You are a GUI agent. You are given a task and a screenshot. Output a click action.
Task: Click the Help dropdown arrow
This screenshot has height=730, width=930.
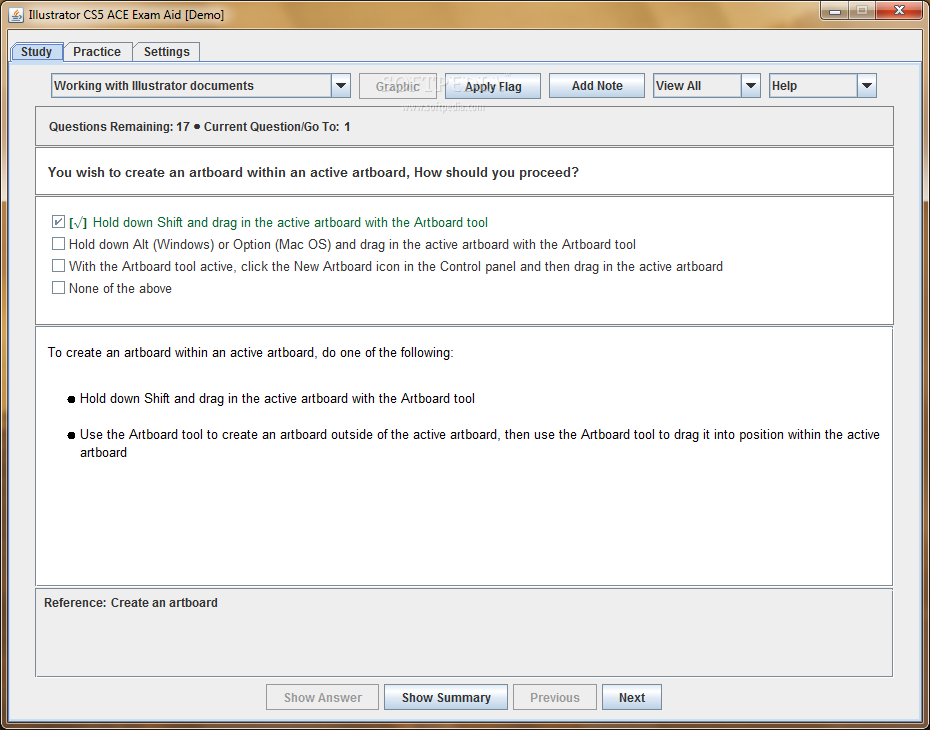[867, 85]
